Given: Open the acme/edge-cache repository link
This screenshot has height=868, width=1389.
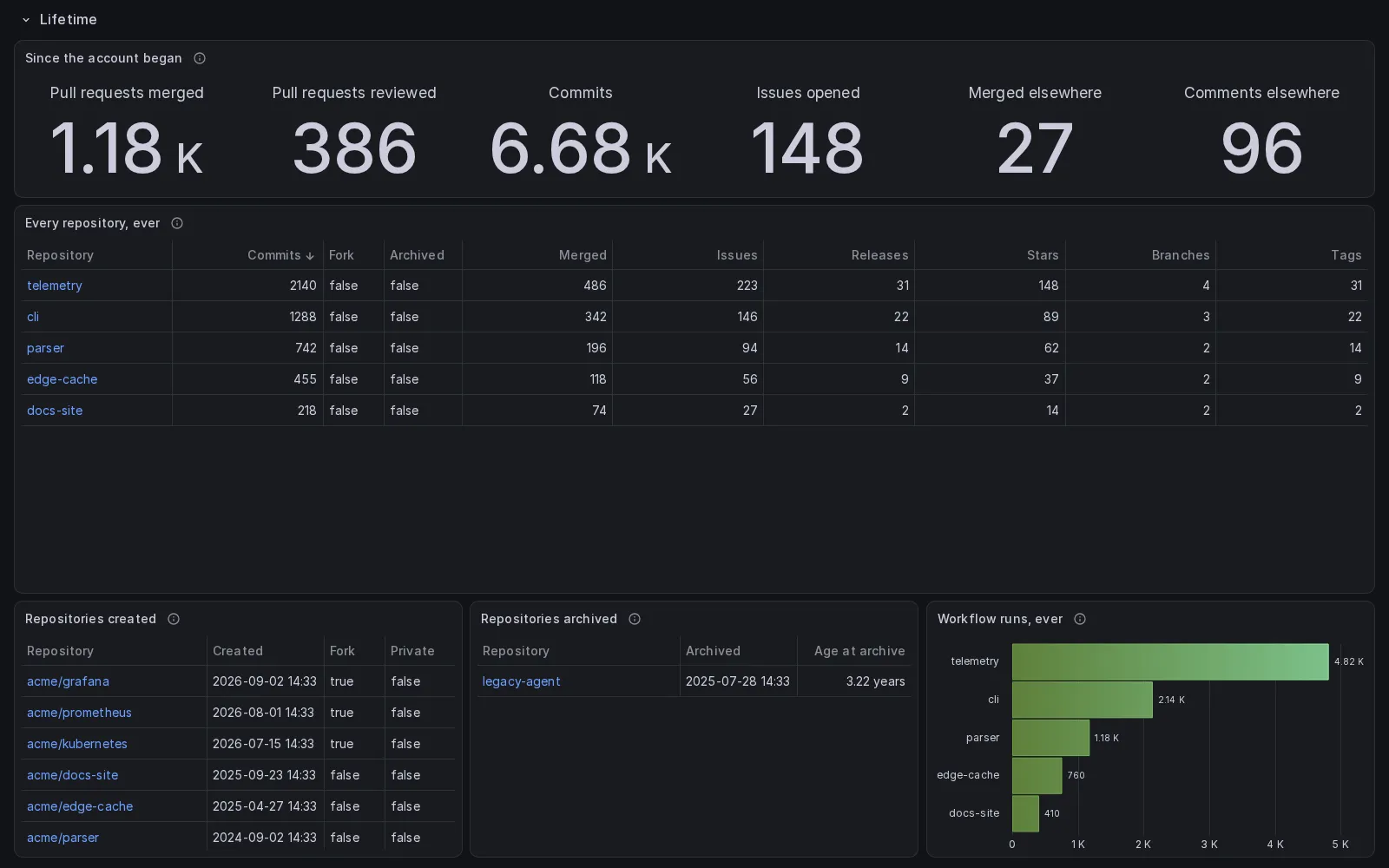Looking at the screenshot, I should click(80, 806).
